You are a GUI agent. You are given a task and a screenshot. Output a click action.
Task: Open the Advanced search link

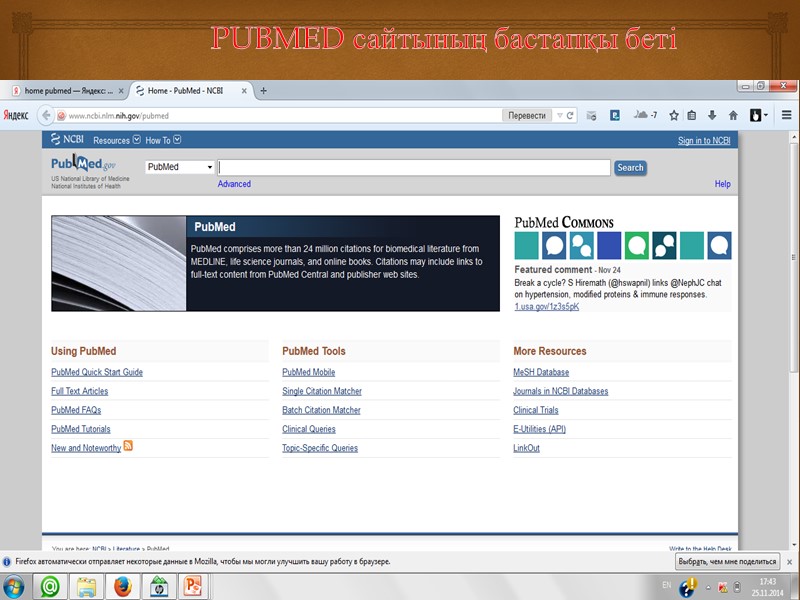pyautogui.click(x=234, y=184)
